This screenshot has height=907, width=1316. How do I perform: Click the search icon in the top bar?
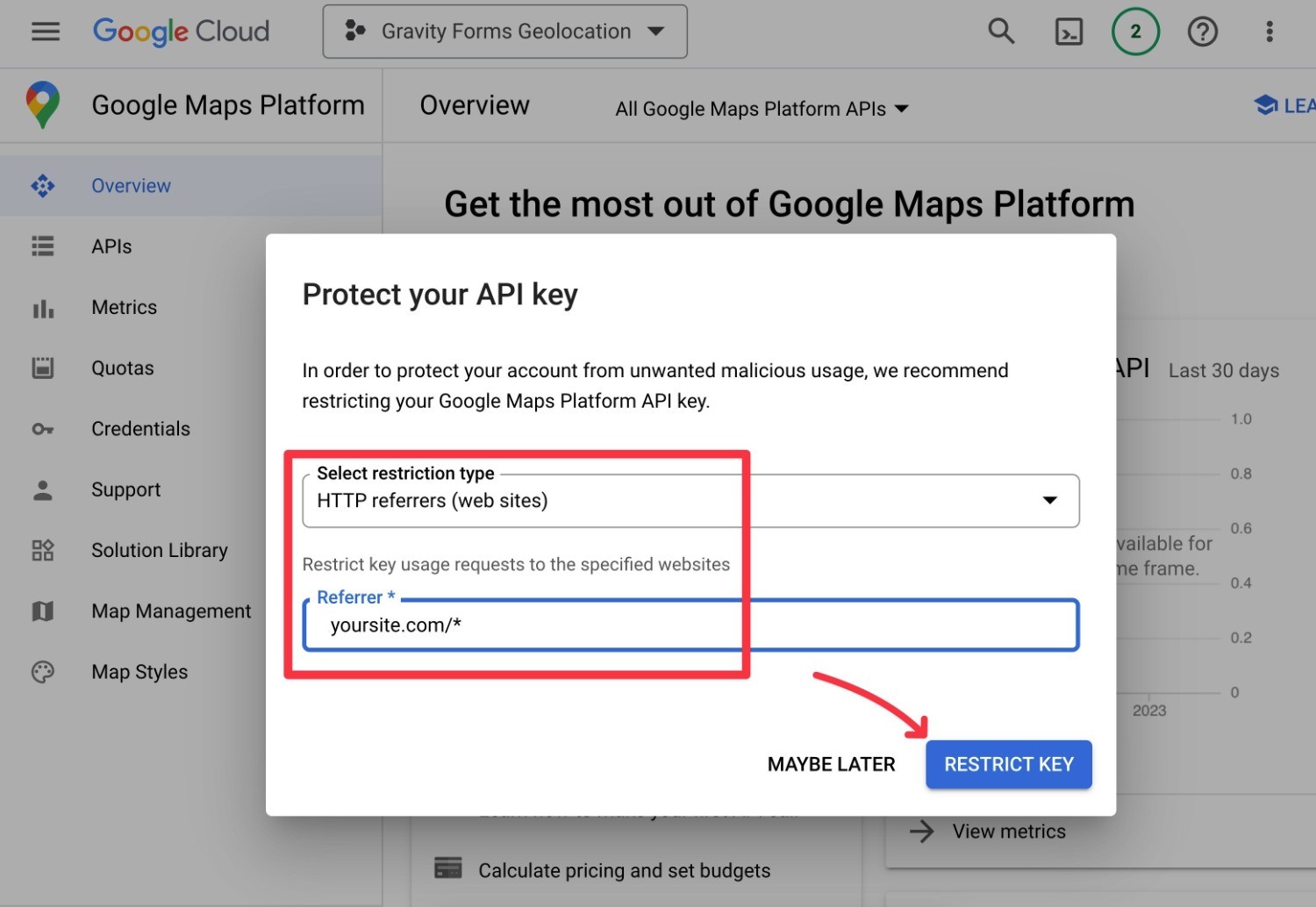click(1001, 31)
